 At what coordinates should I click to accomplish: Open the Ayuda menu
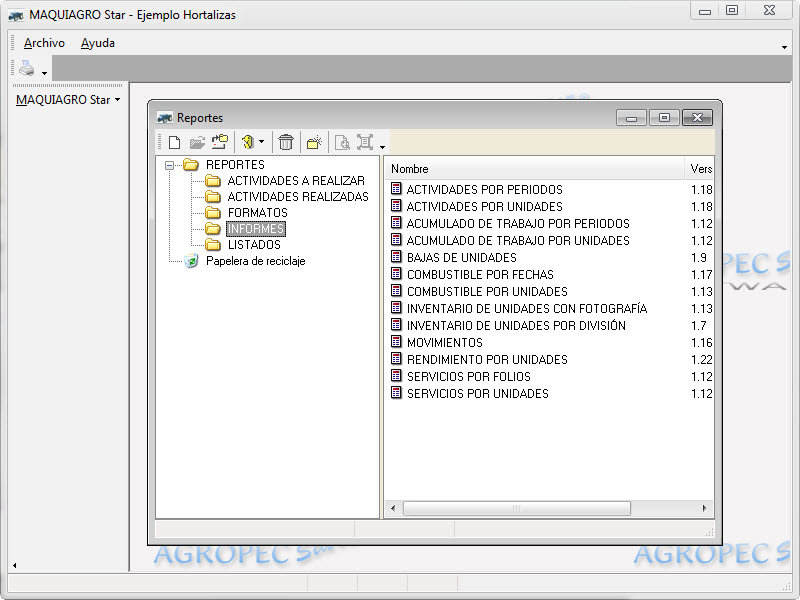click(97, 43)
